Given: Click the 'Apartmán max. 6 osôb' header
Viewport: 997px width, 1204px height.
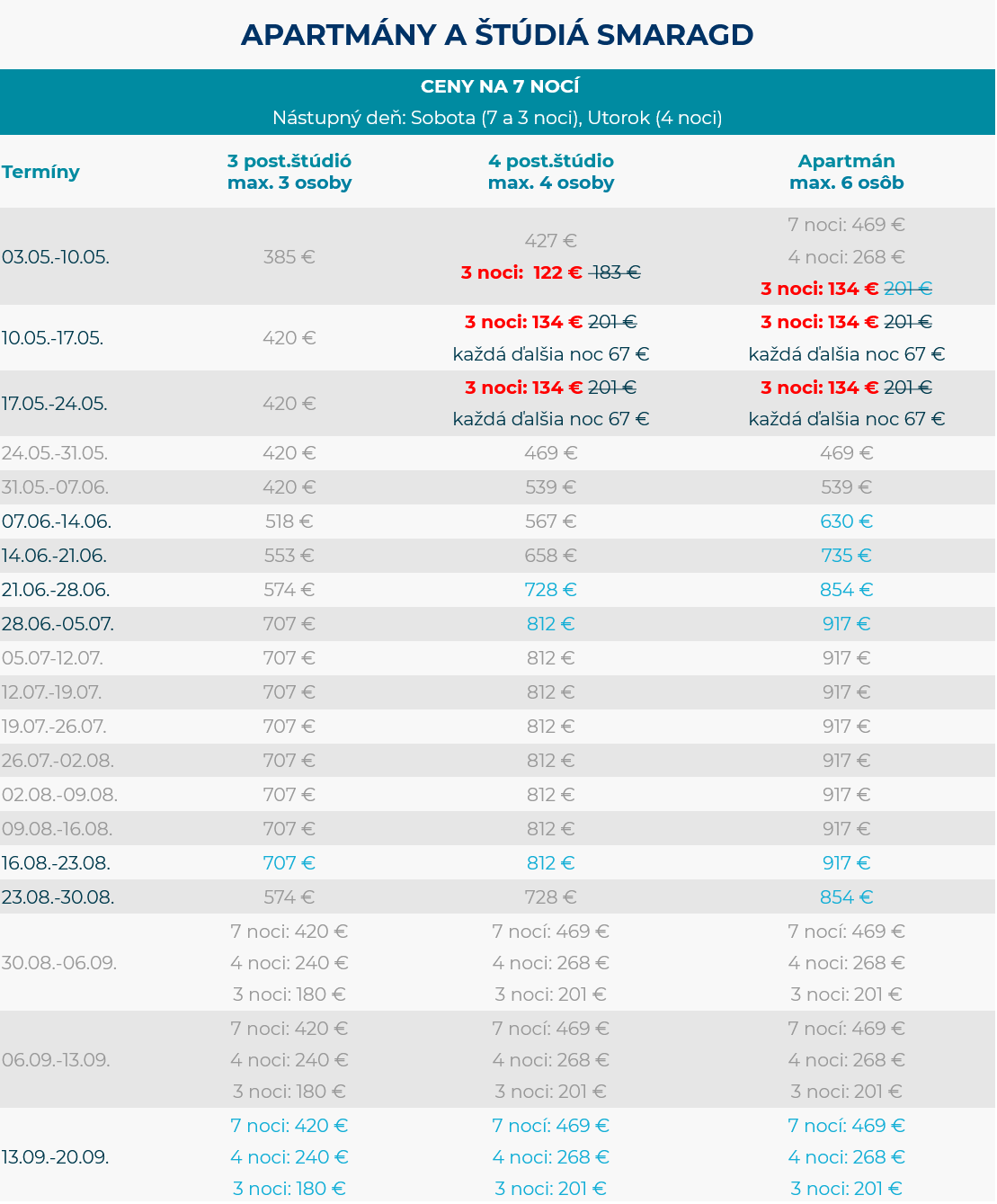Looking at the screenshot, I should click(x=846, y=172).
